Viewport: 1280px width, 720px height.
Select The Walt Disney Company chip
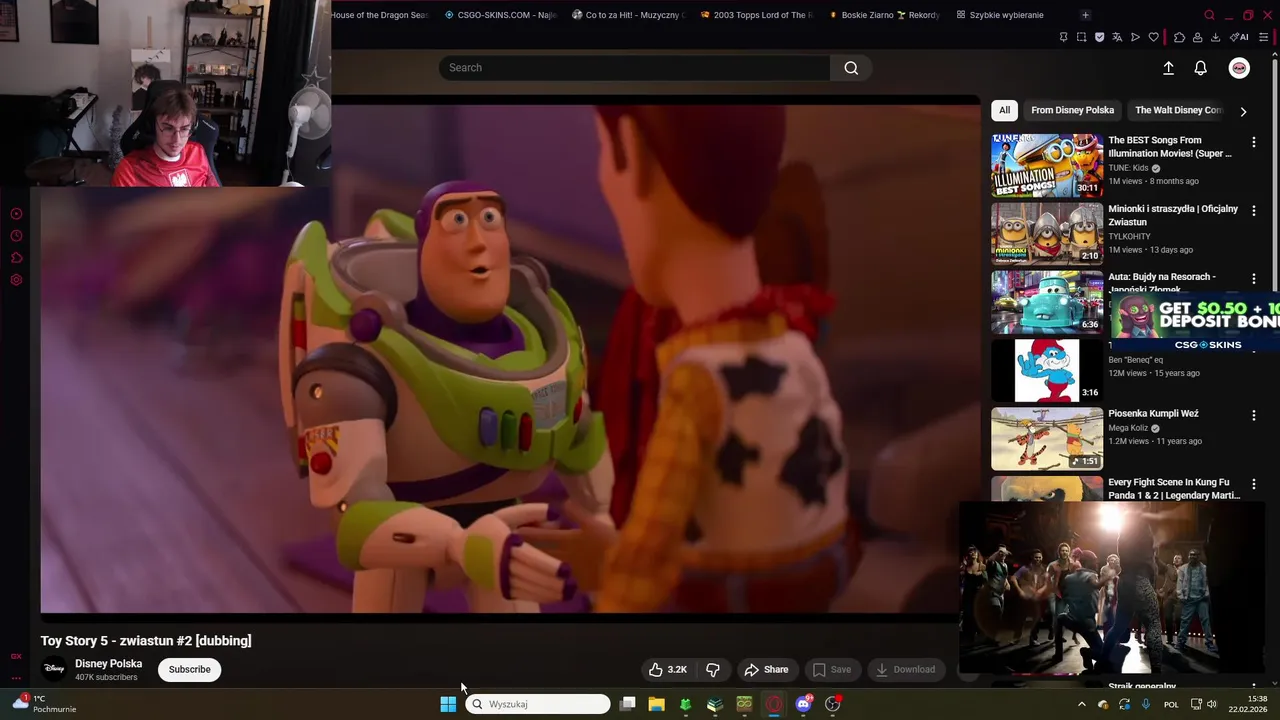[x=1178, y=110]
